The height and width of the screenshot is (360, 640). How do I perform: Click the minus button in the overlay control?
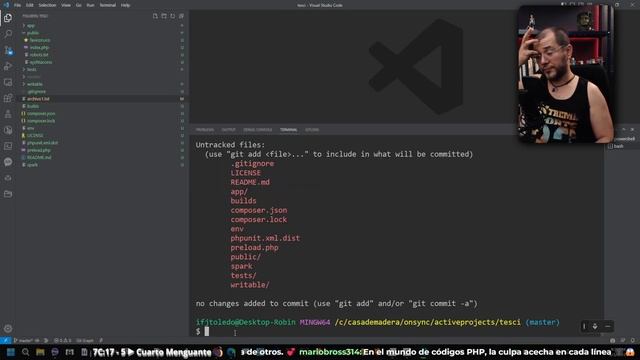pos(608,326)
